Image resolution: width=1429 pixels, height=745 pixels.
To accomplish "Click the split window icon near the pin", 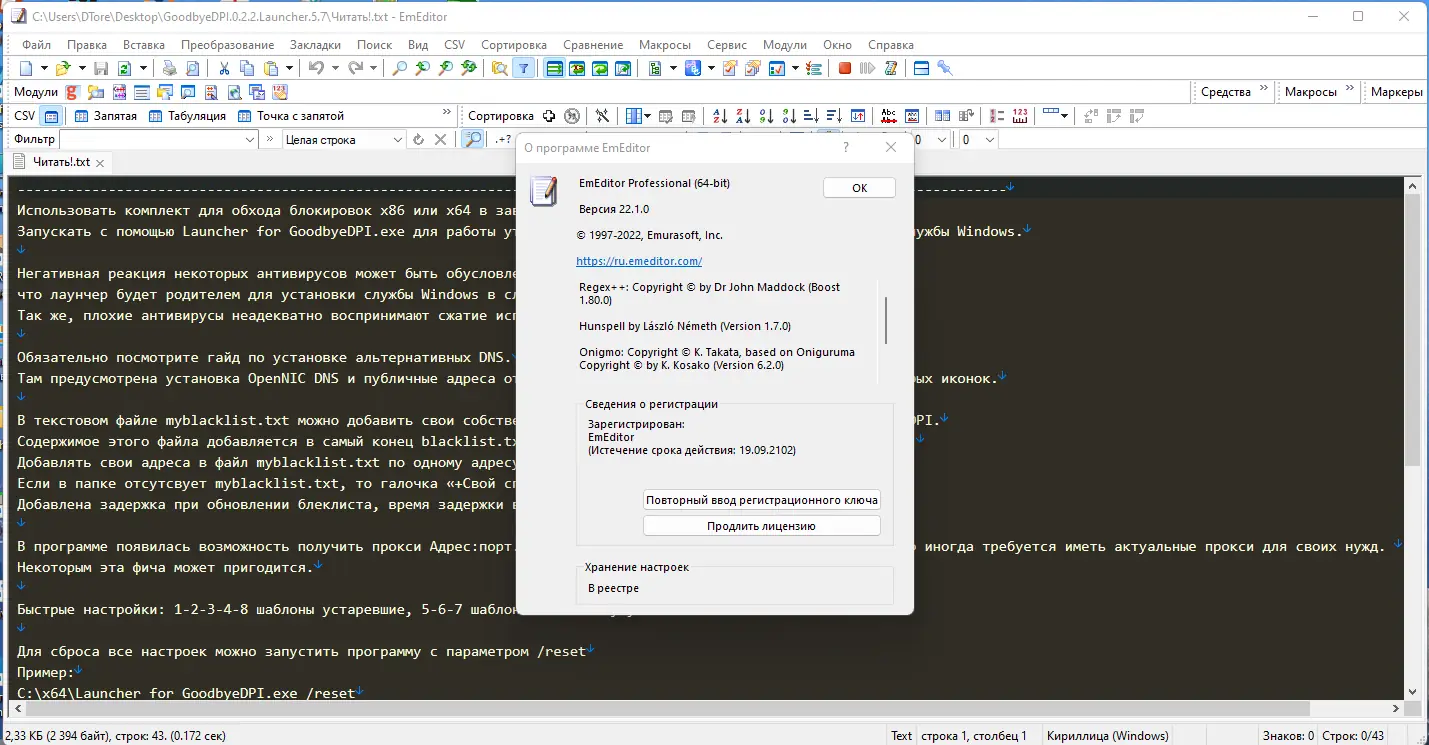I will [921, 68].
